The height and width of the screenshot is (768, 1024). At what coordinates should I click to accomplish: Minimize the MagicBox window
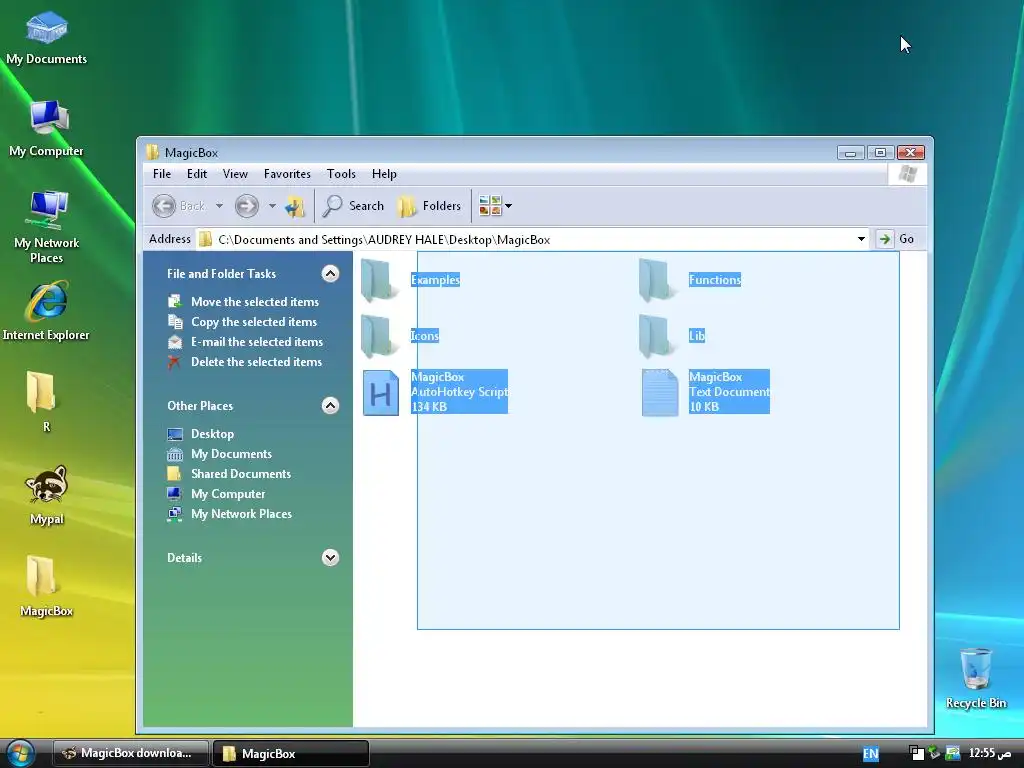(x=850, y=152)
